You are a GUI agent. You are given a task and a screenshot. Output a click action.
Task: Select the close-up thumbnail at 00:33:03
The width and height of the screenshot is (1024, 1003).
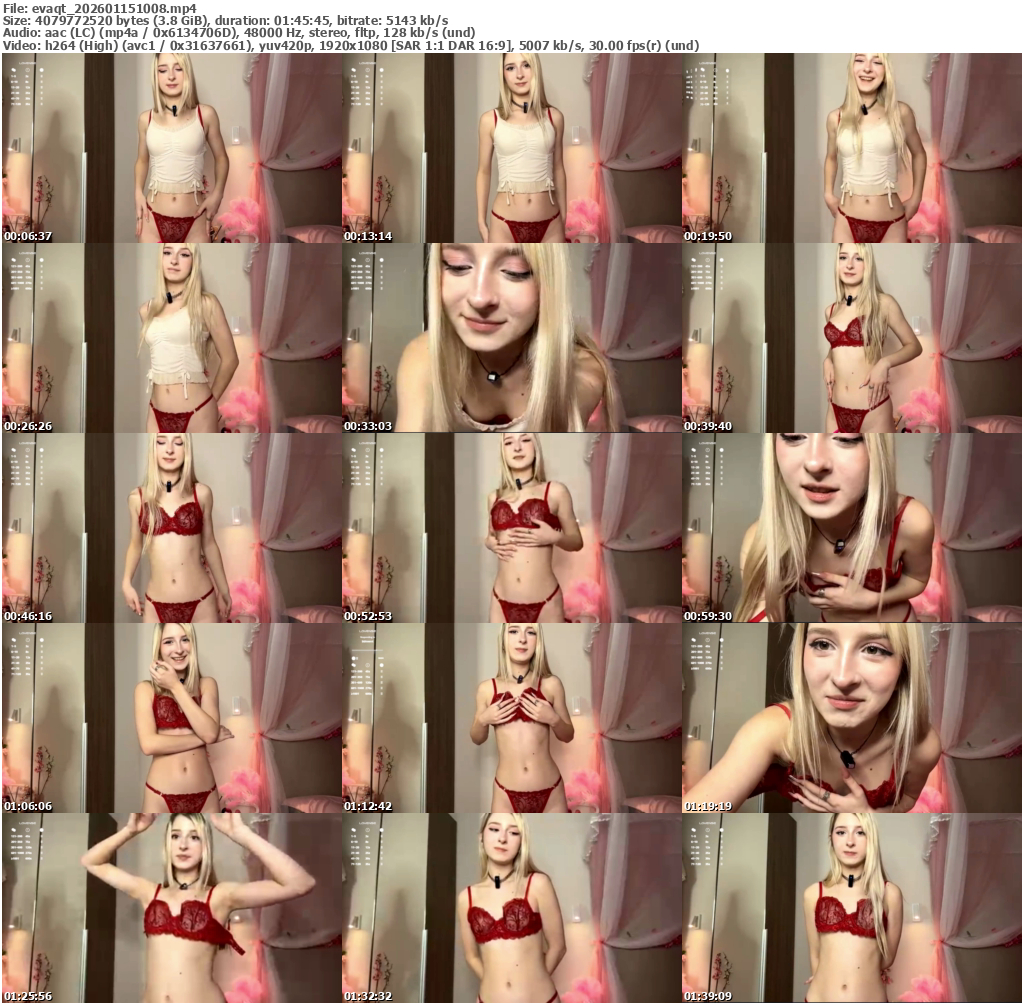click(x=512, y=338)
